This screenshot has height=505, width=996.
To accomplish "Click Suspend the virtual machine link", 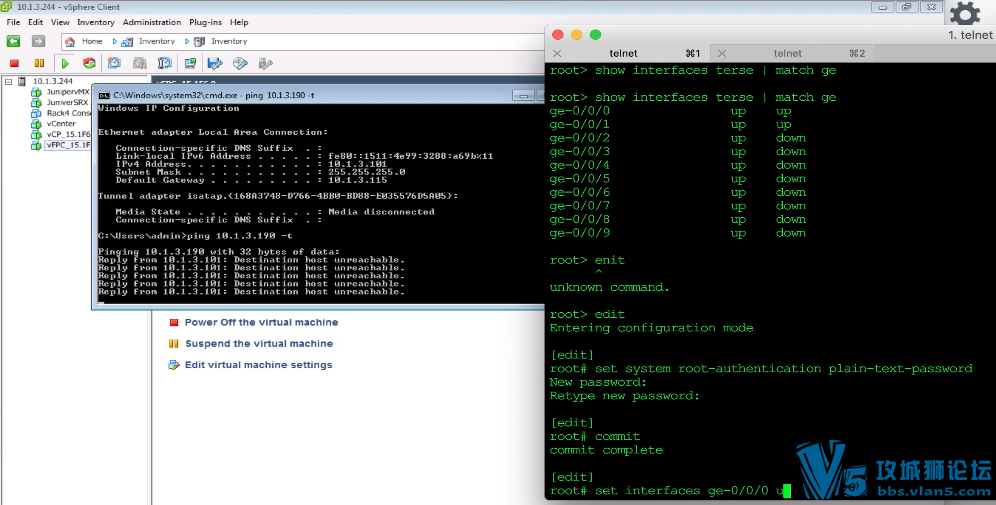I will 259,344.
